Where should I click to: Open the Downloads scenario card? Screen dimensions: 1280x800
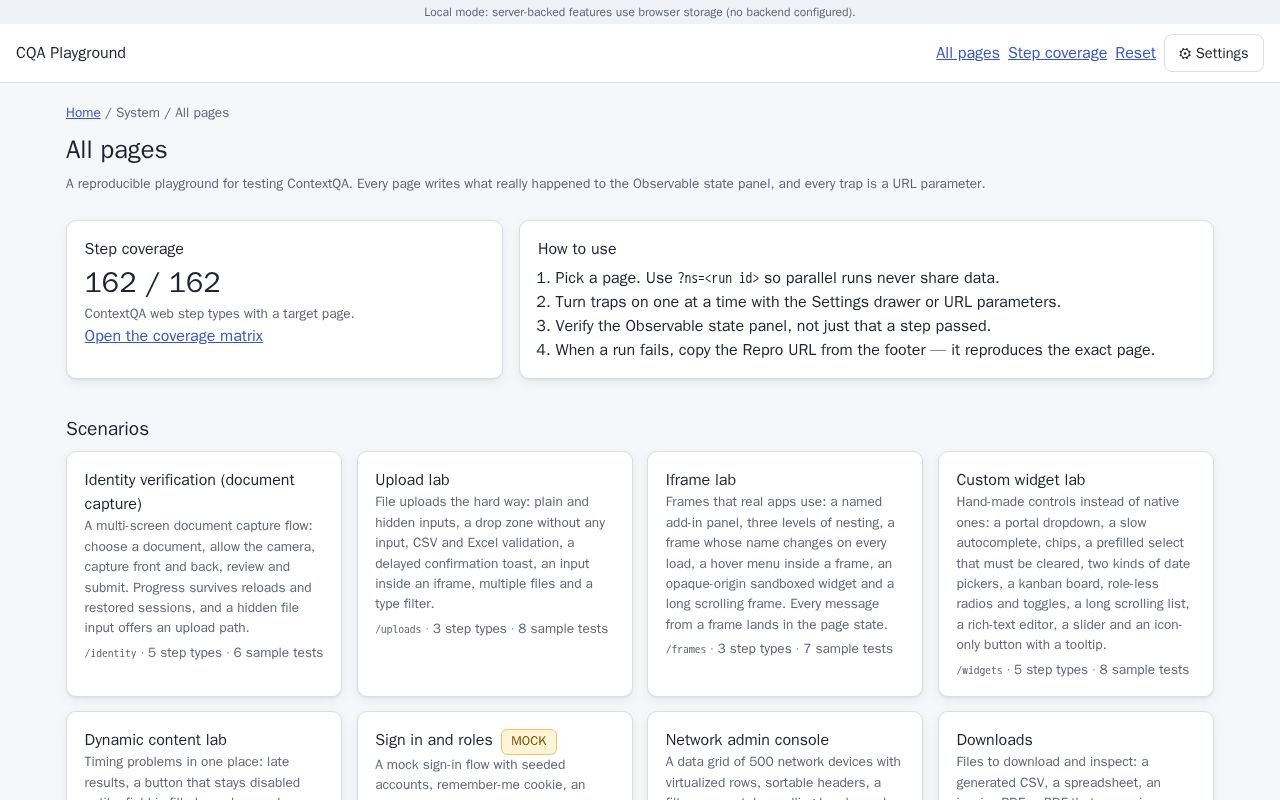(1076, 756)
